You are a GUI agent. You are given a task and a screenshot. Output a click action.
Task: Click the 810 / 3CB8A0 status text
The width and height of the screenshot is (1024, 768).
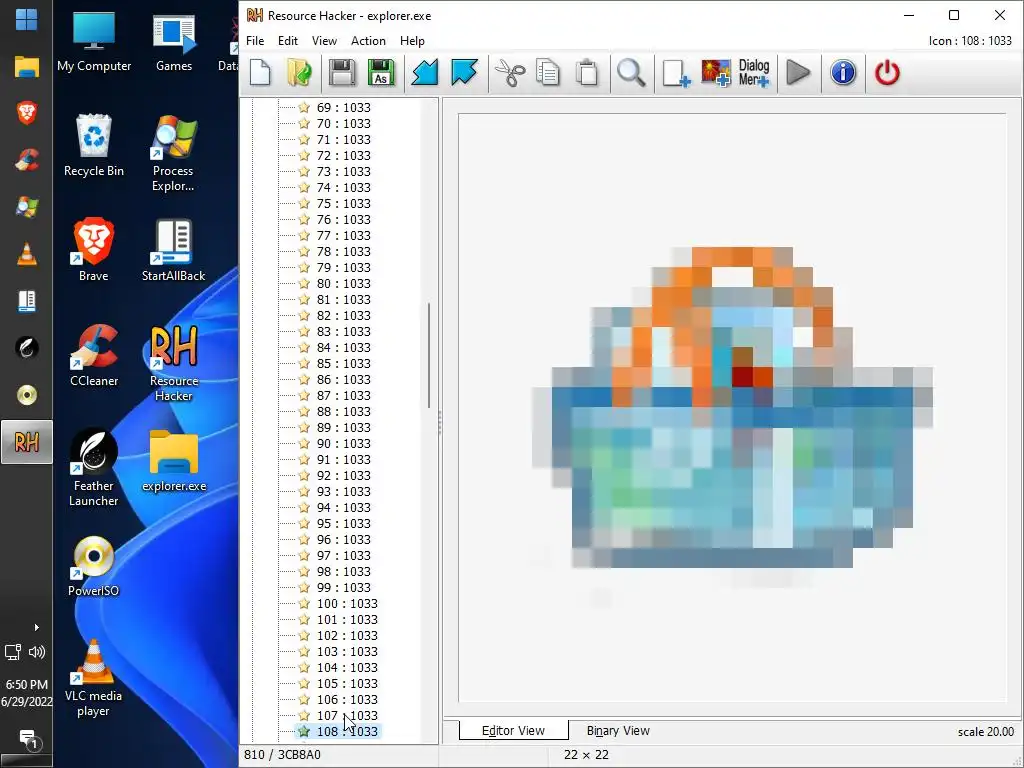tap(282, 755)
